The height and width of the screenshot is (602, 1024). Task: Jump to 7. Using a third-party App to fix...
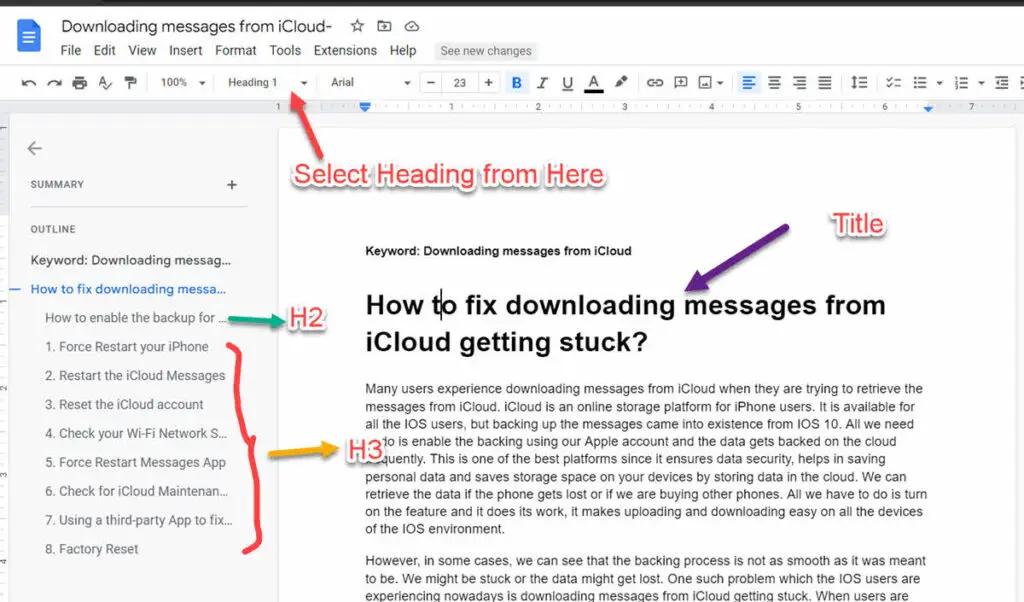tap(138, 520)
